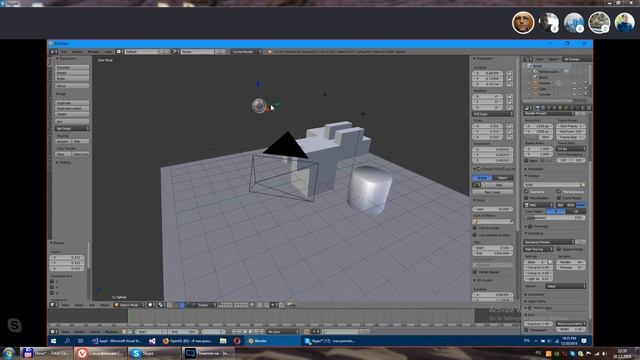Jump to the last frame in timeline
Image resolution: width=640 pixels, height=360 pixels.
[x=262, y=331]
